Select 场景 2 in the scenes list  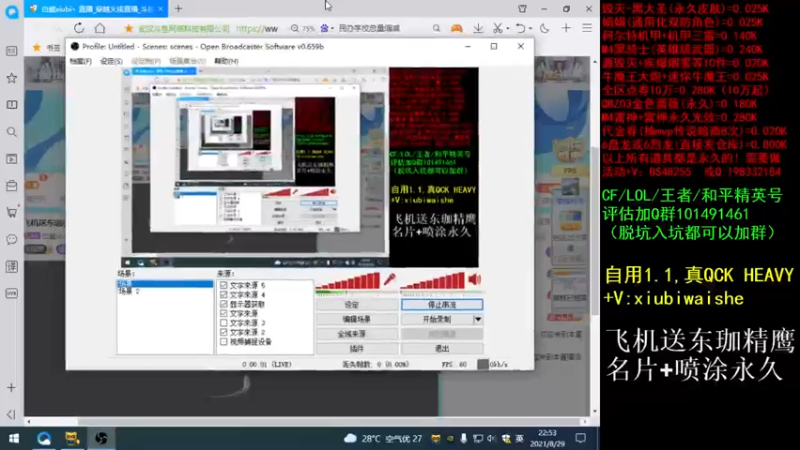click(x=129, y=291)
